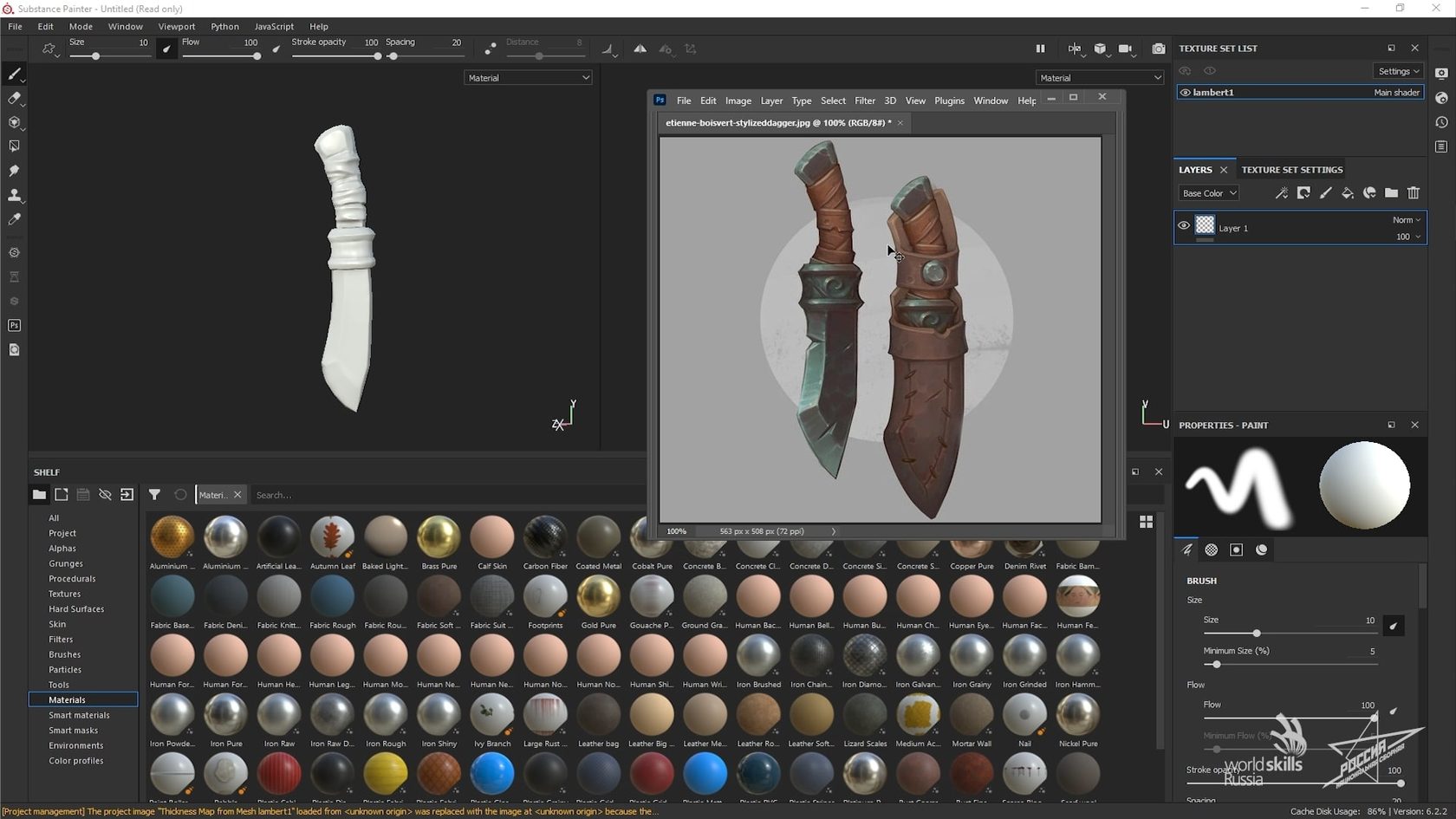Click shelf filter funnel icon

(154, 495)
